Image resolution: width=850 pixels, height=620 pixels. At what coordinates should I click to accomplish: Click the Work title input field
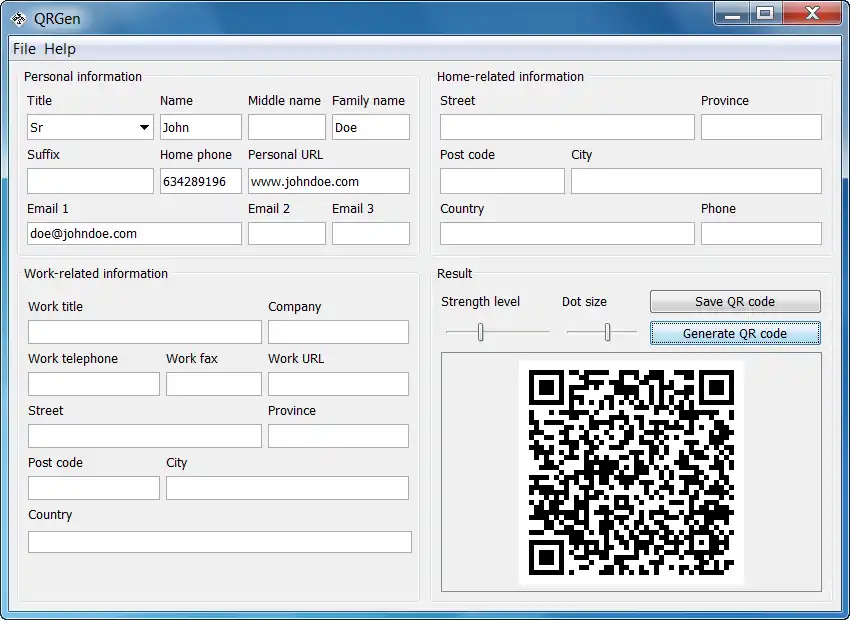tap(145, 332)
